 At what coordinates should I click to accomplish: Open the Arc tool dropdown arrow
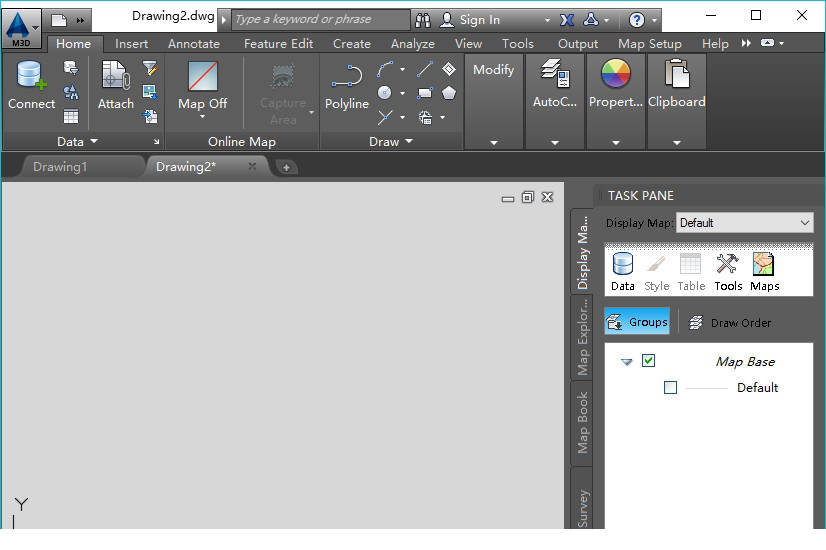click(402, 69)
